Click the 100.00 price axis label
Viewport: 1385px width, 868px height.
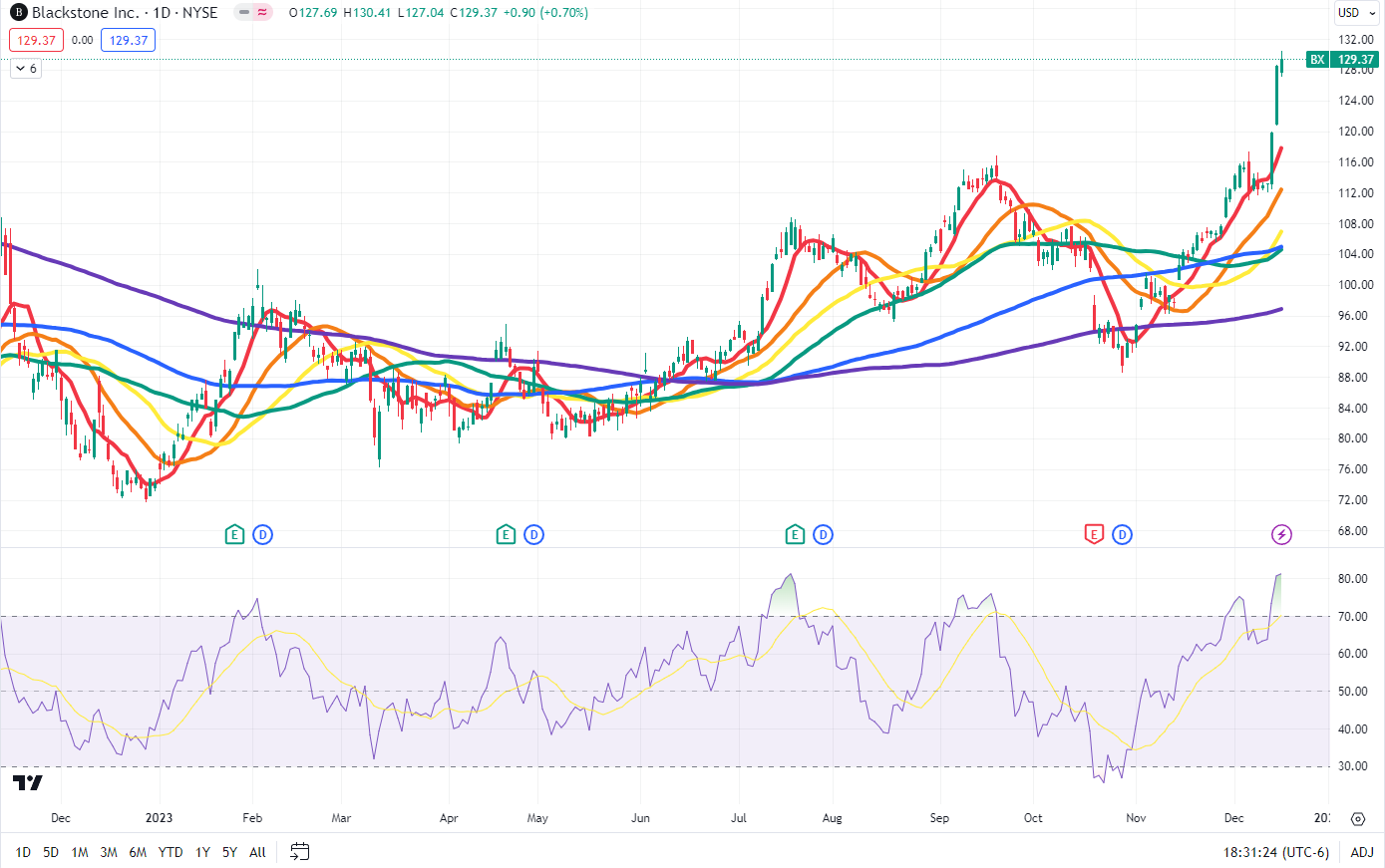coord(1356,285)
